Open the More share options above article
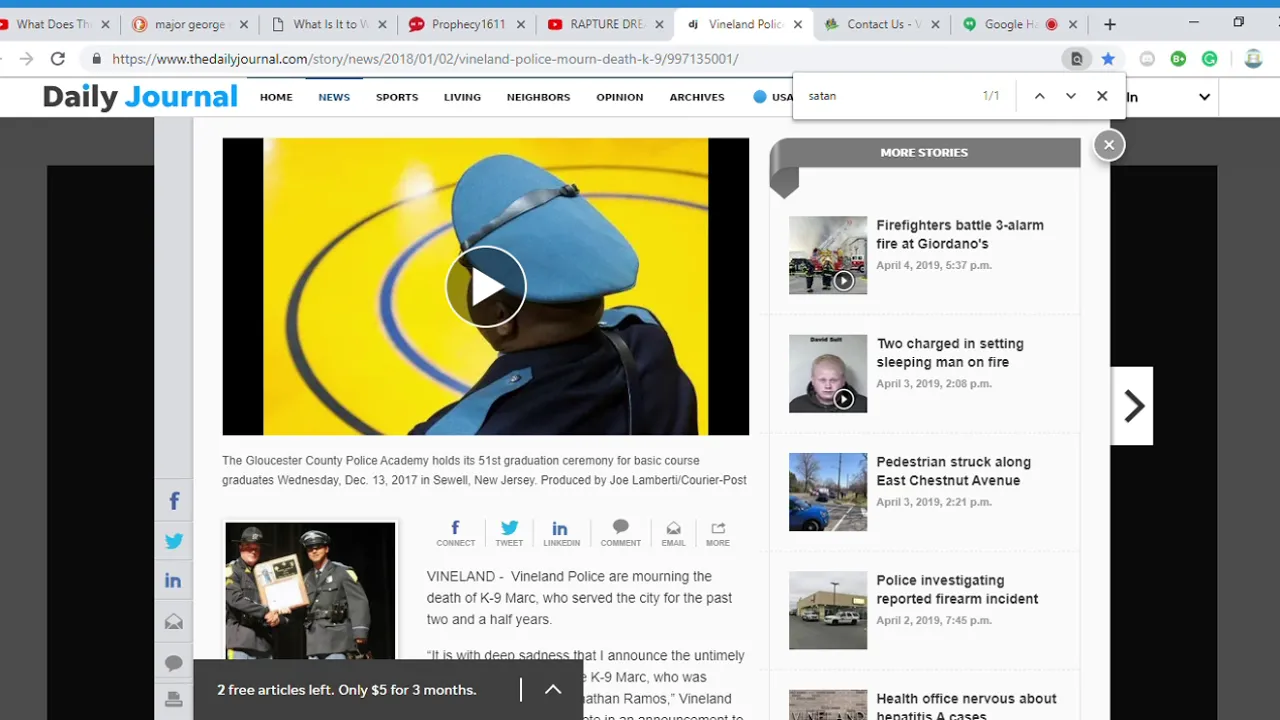 tap(717, 533)
